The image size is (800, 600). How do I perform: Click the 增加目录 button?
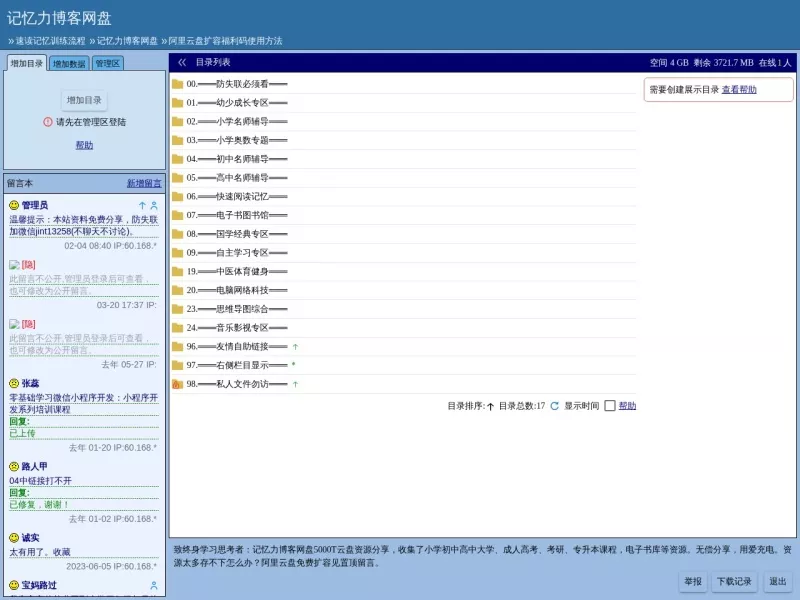(84, 100)
